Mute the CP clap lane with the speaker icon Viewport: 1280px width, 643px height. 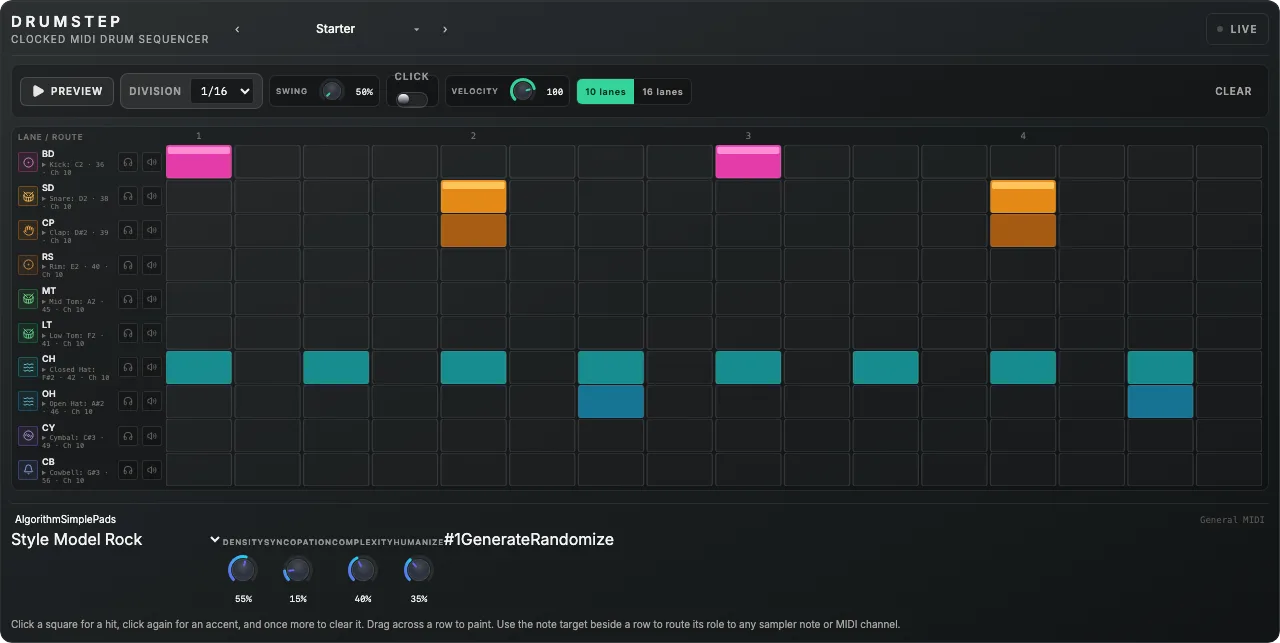tap(152, 230)
